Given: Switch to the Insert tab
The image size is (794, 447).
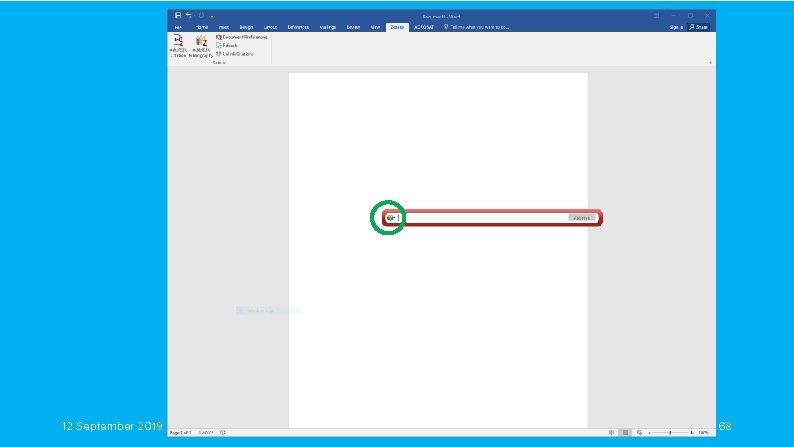Looking at the screenshot, I should pos(224,27).
